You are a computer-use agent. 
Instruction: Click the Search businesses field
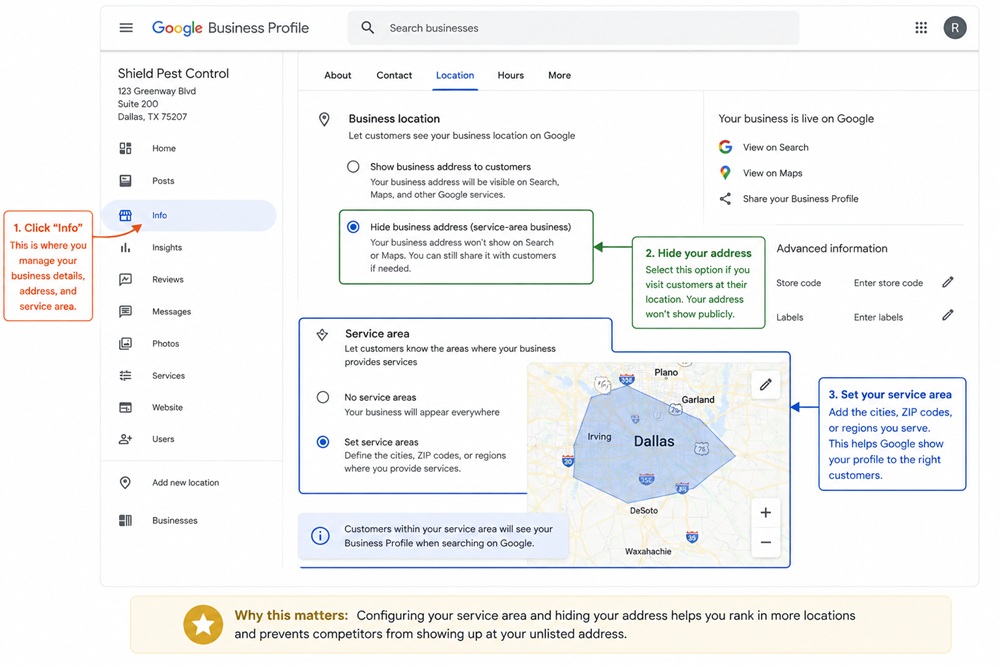(x=573, y=28)
